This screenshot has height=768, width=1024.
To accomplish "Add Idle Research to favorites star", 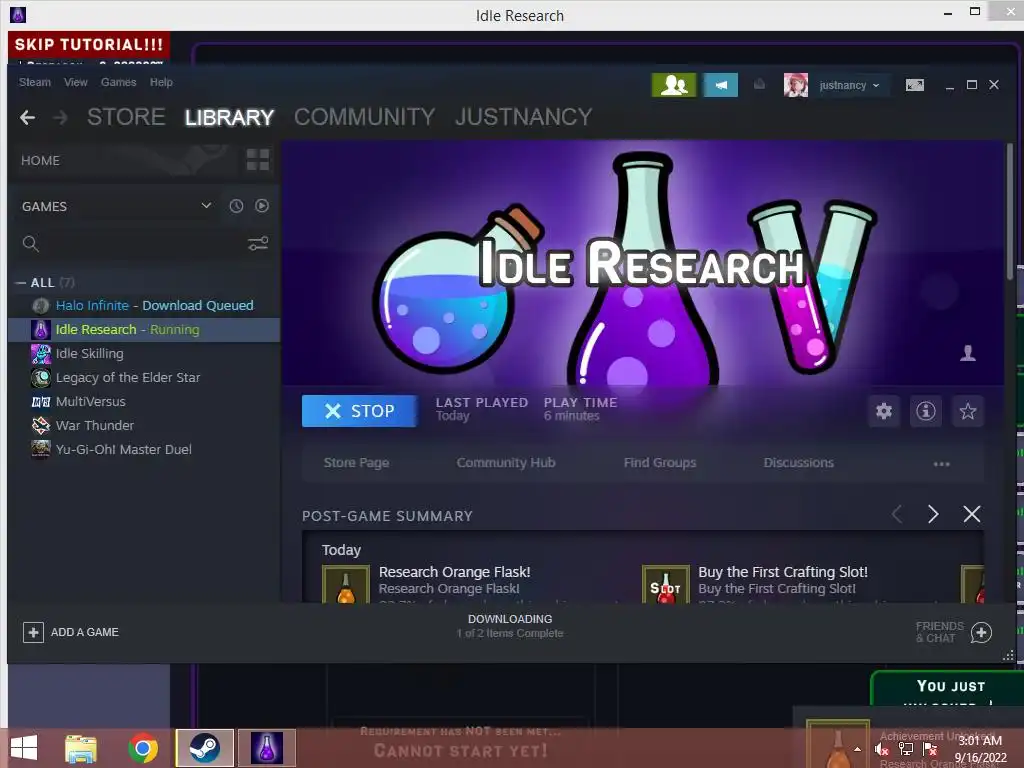I will click(967, 411).
